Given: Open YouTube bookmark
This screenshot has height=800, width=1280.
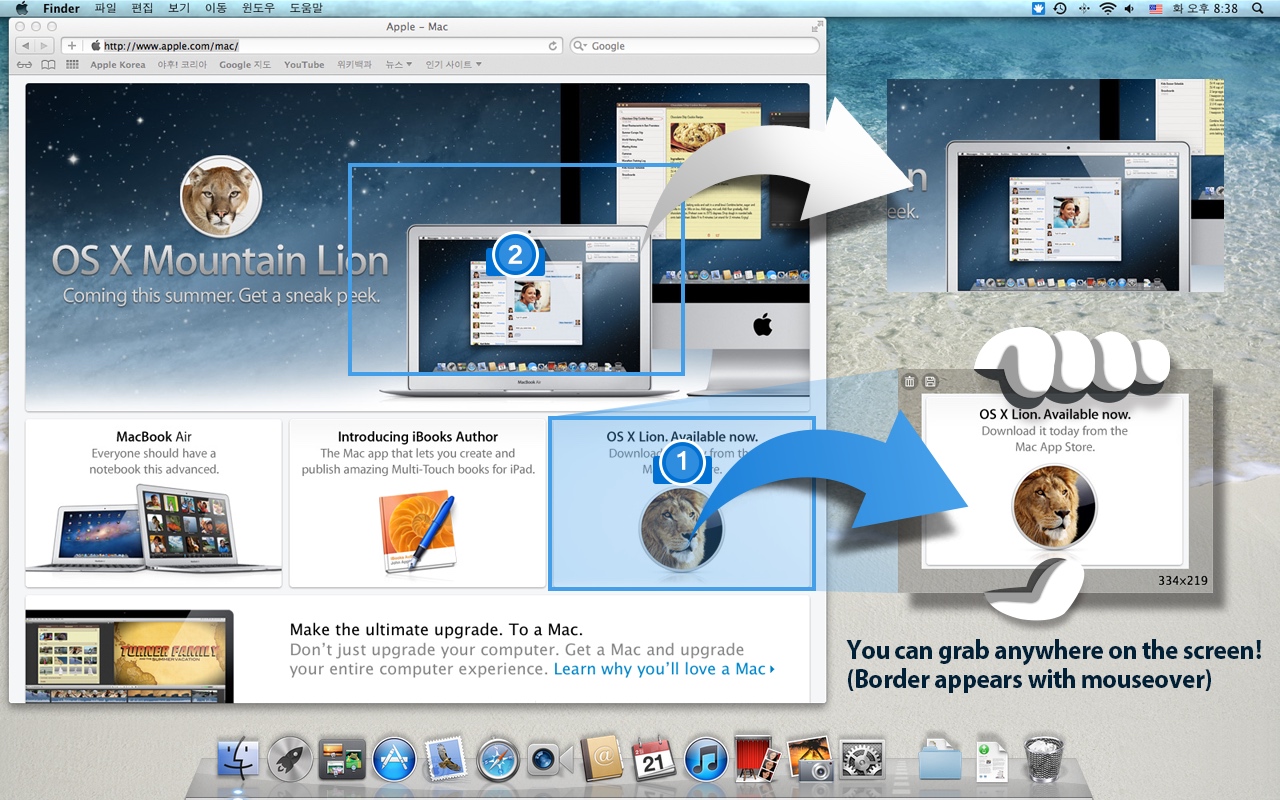Looking at the screenshot, I should pos(304,65).
